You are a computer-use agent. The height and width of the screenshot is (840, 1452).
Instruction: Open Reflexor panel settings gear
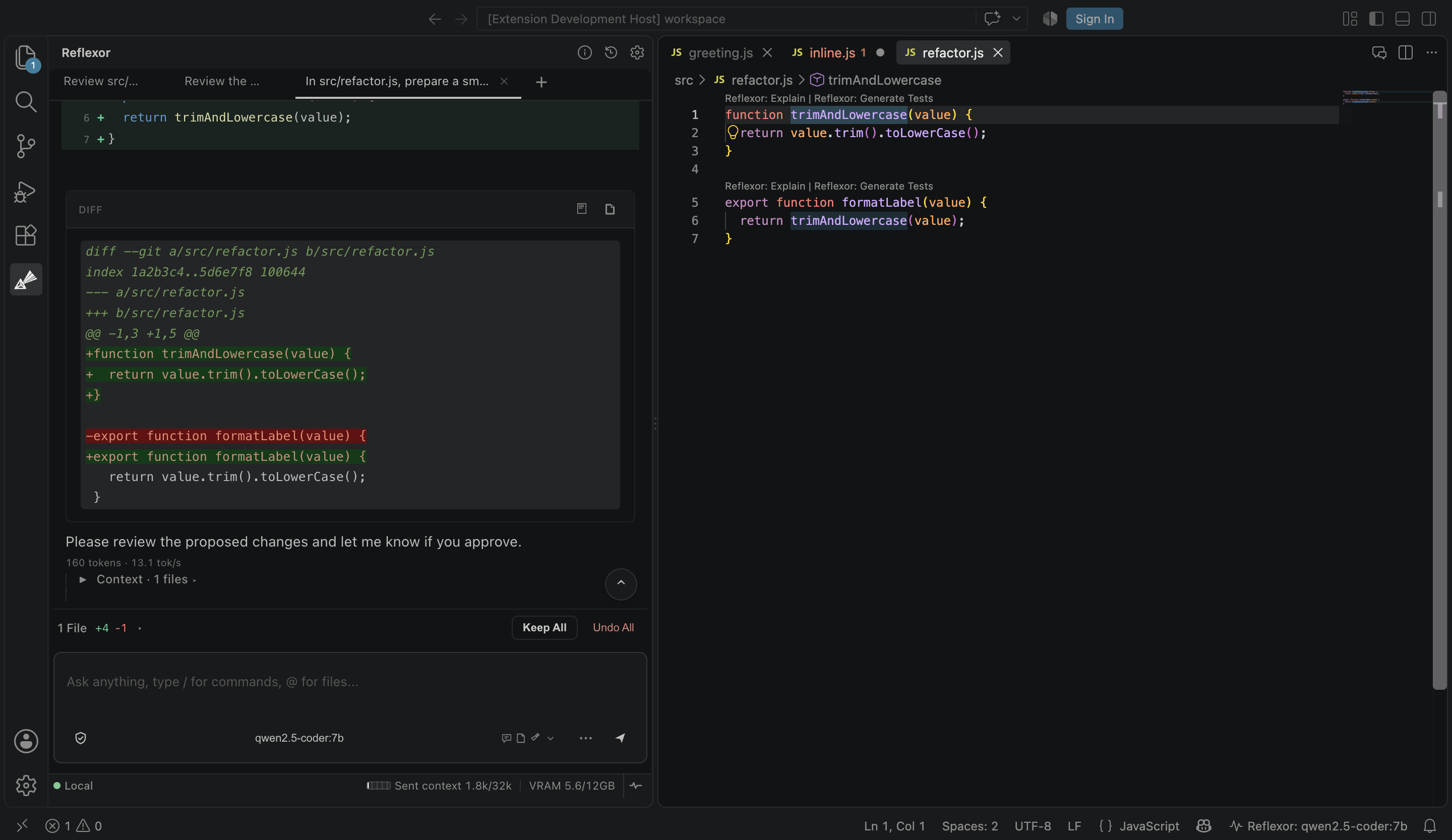pyautogui.click(x=637, y=52)
